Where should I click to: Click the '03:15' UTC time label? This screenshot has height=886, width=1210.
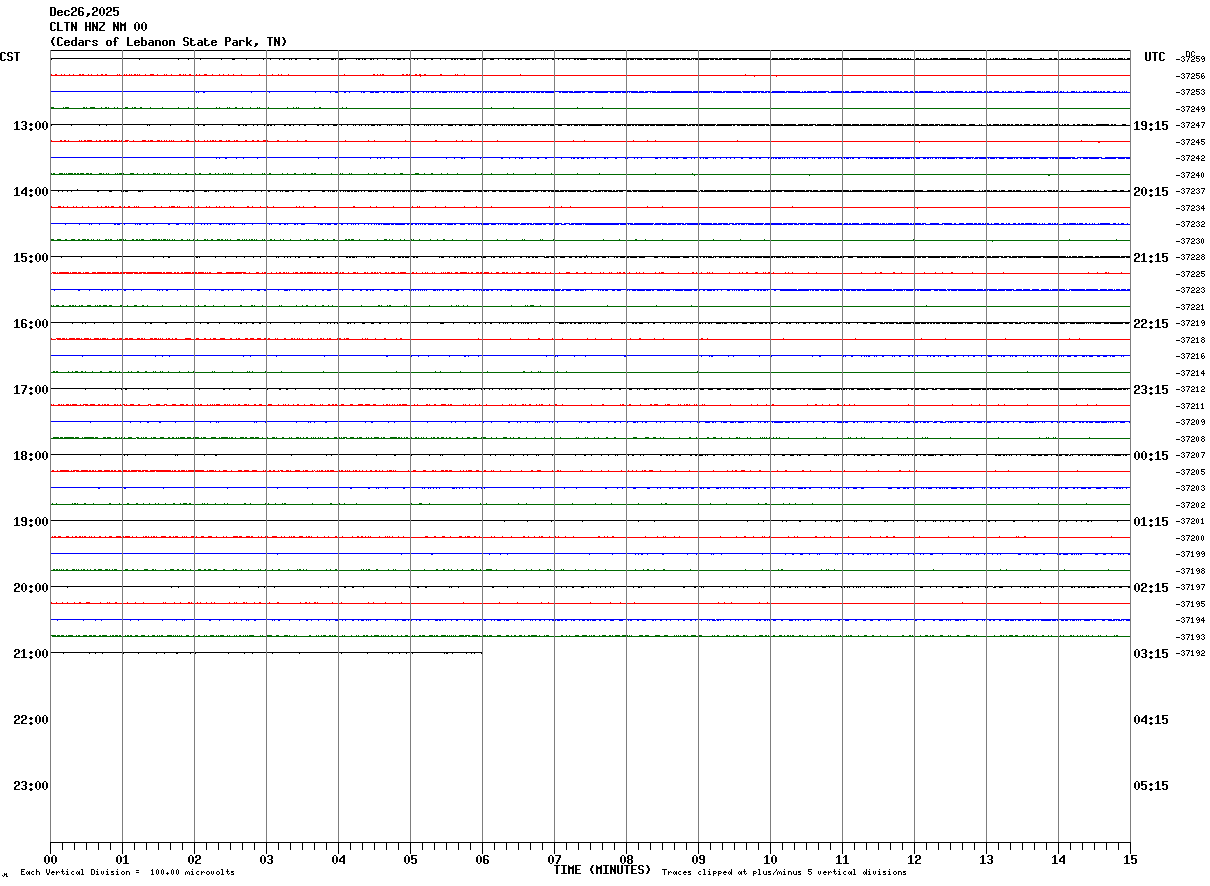point(1150,654)
